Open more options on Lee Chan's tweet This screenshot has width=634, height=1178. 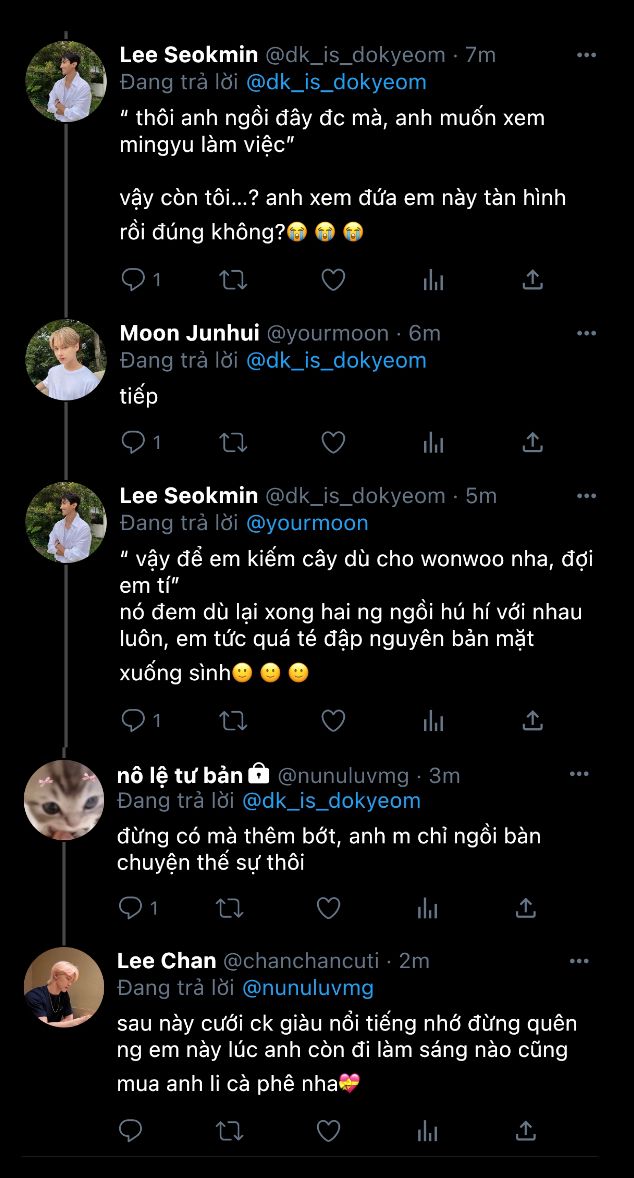579,961
